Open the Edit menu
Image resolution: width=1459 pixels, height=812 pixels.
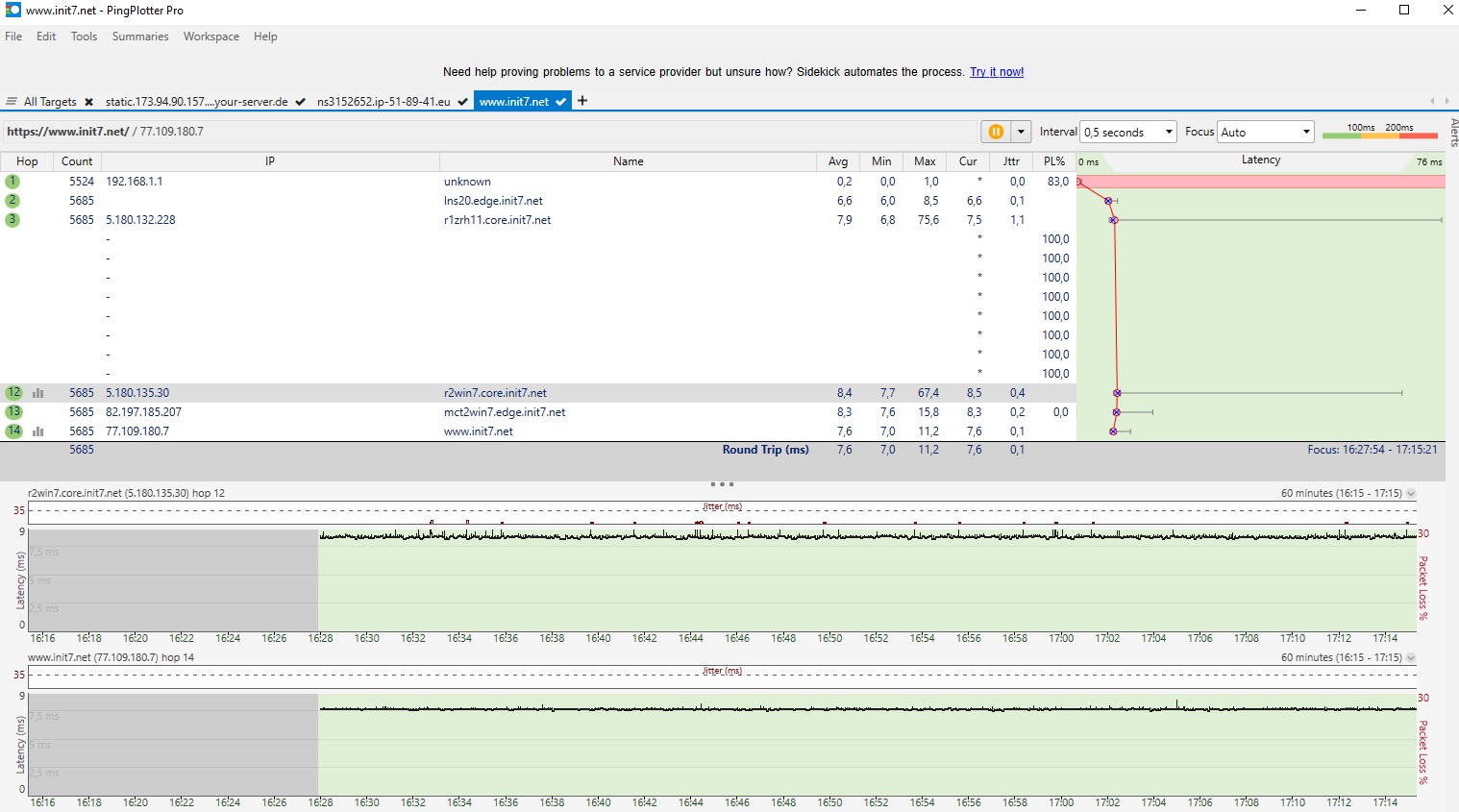click(x=46, y=37)
